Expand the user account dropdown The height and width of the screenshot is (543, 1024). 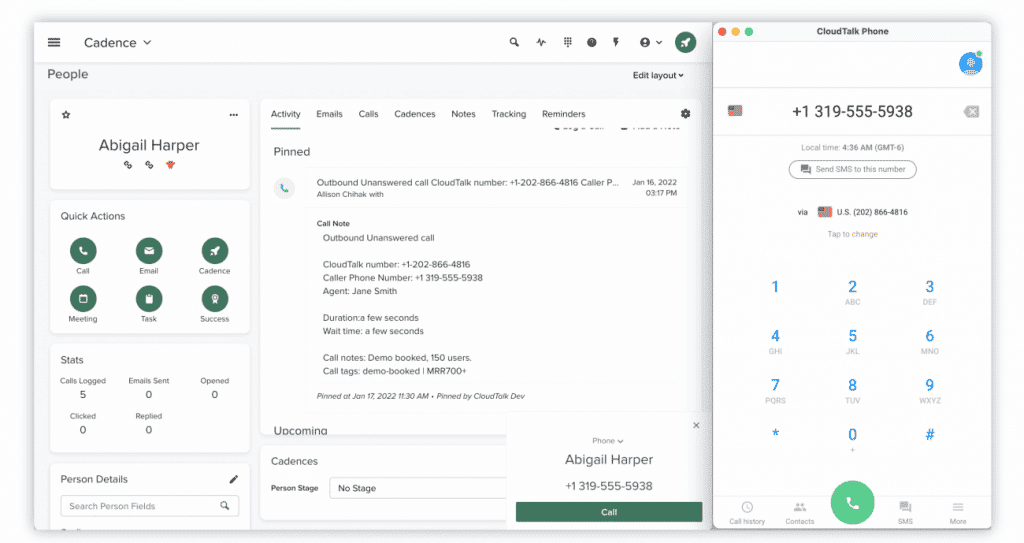point(650,42)
